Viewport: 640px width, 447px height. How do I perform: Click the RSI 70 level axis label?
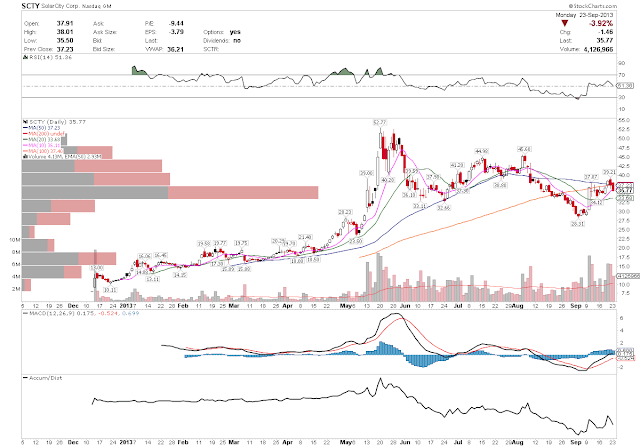pyautogui.click(x=622, y=75)
